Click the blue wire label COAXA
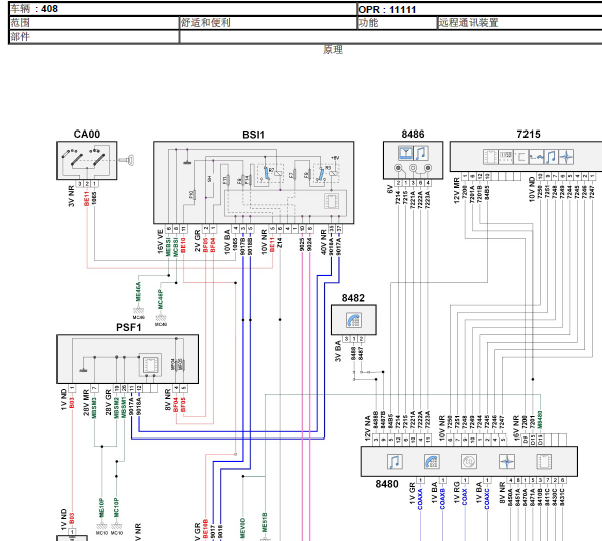Image resolution: width=602 pixels, height=541 pixels. [420, 500]
